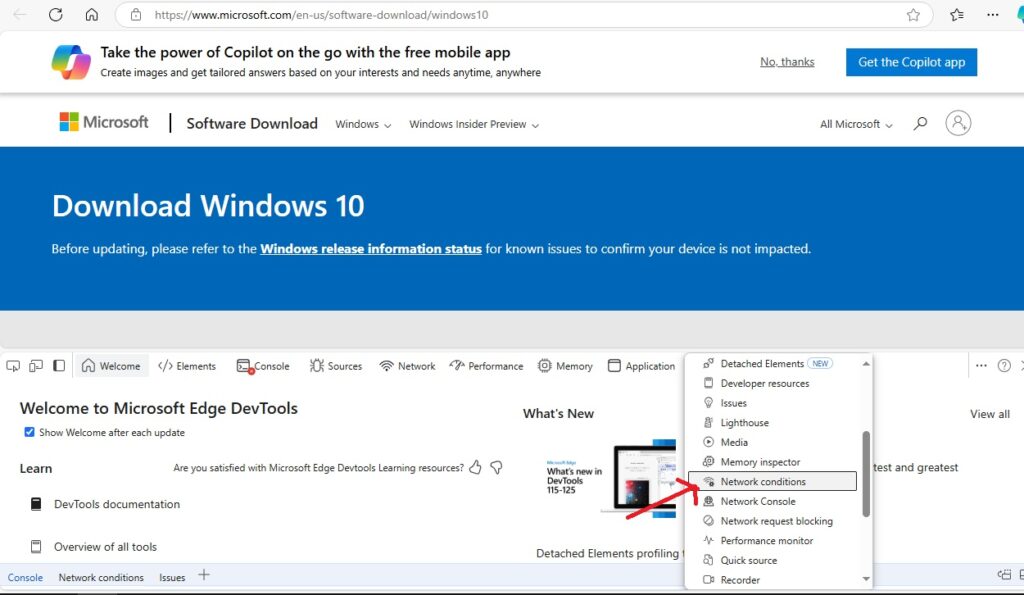1024x595 pixels.
Task: Give thumbs down for Learning resources
Action: [x=496, y=467]
